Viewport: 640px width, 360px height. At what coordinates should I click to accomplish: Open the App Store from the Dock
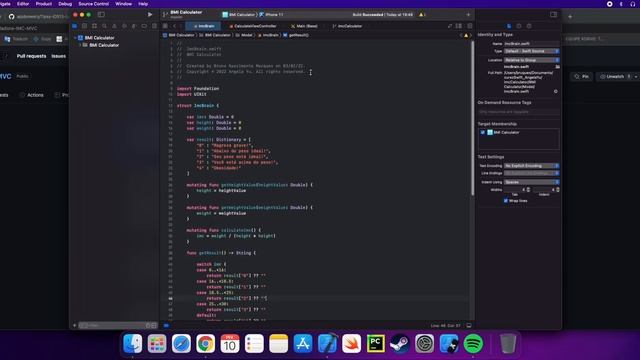303,344
